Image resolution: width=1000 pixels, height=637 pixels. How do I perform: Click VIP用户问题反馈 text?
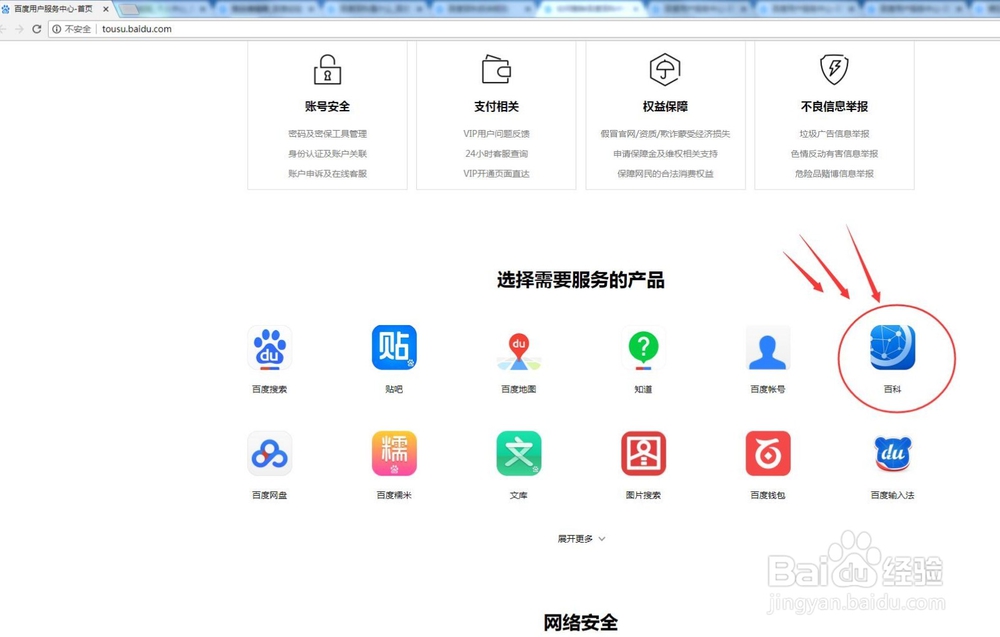pyautogui.click(x=496, y=134)
